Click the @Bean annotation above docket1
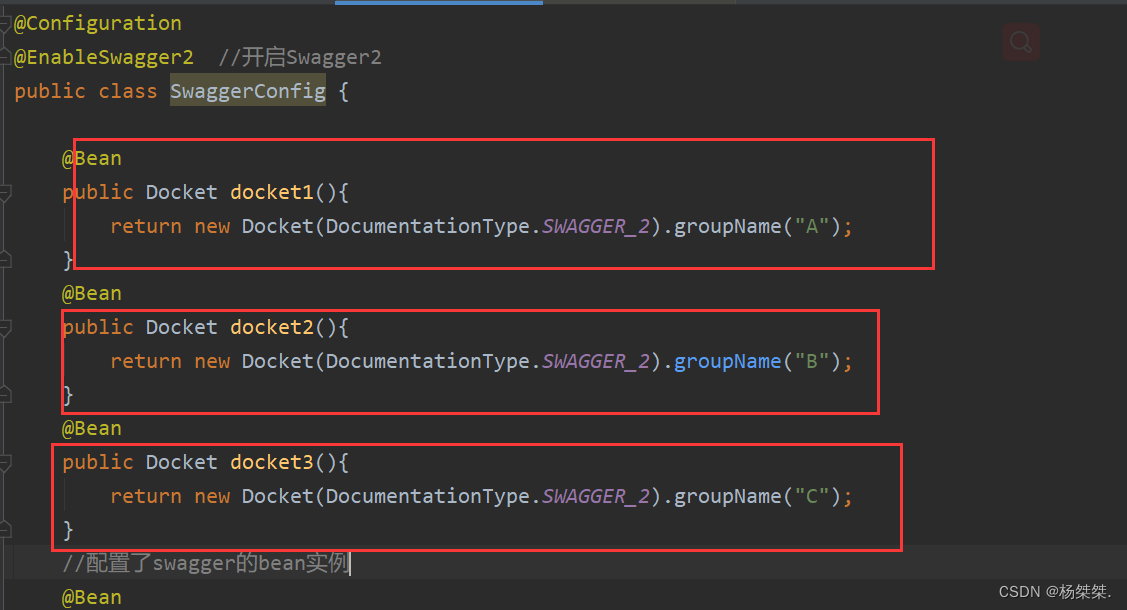Image resolution: width=1127 pixels, height=610 pixels. tap(92, 159)
